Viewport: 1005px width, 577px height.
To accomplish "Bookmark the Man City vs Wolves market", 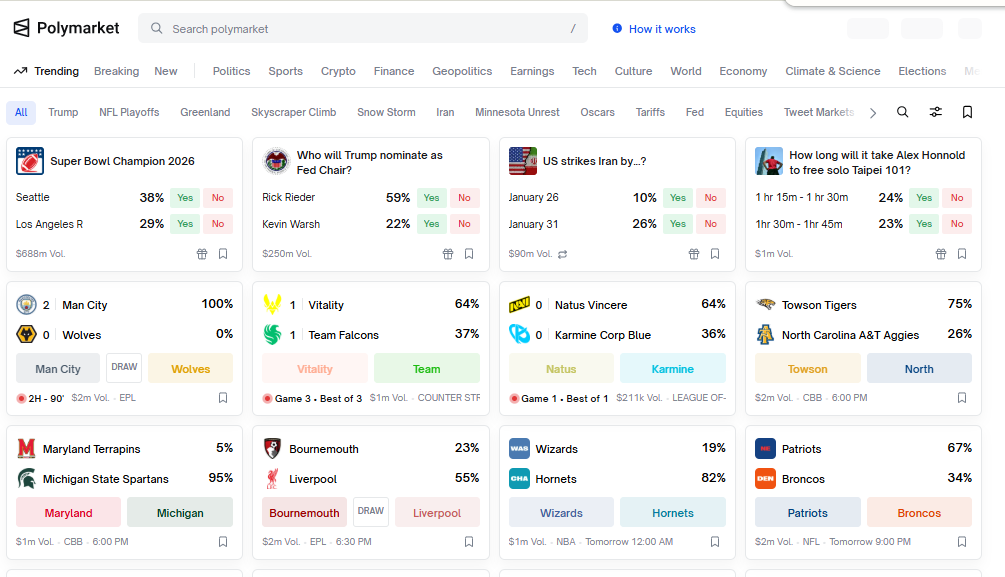I will click(x=223, y=397).
